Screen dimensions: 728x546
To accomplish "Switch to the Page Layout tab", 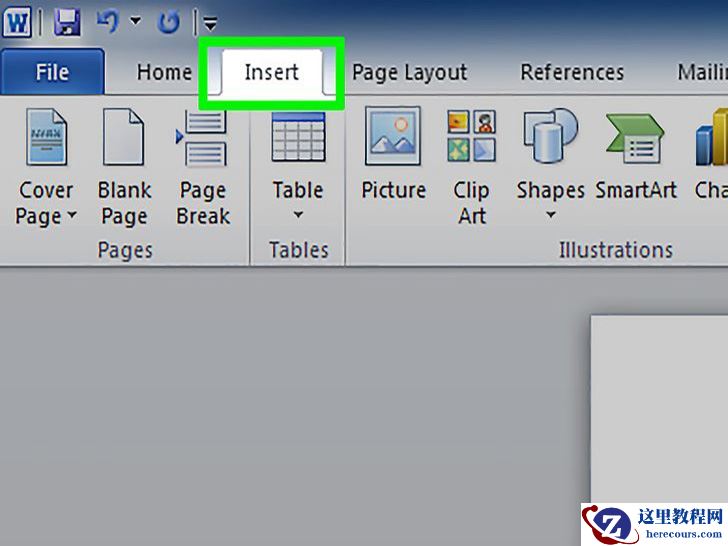I will coord(410,73).
